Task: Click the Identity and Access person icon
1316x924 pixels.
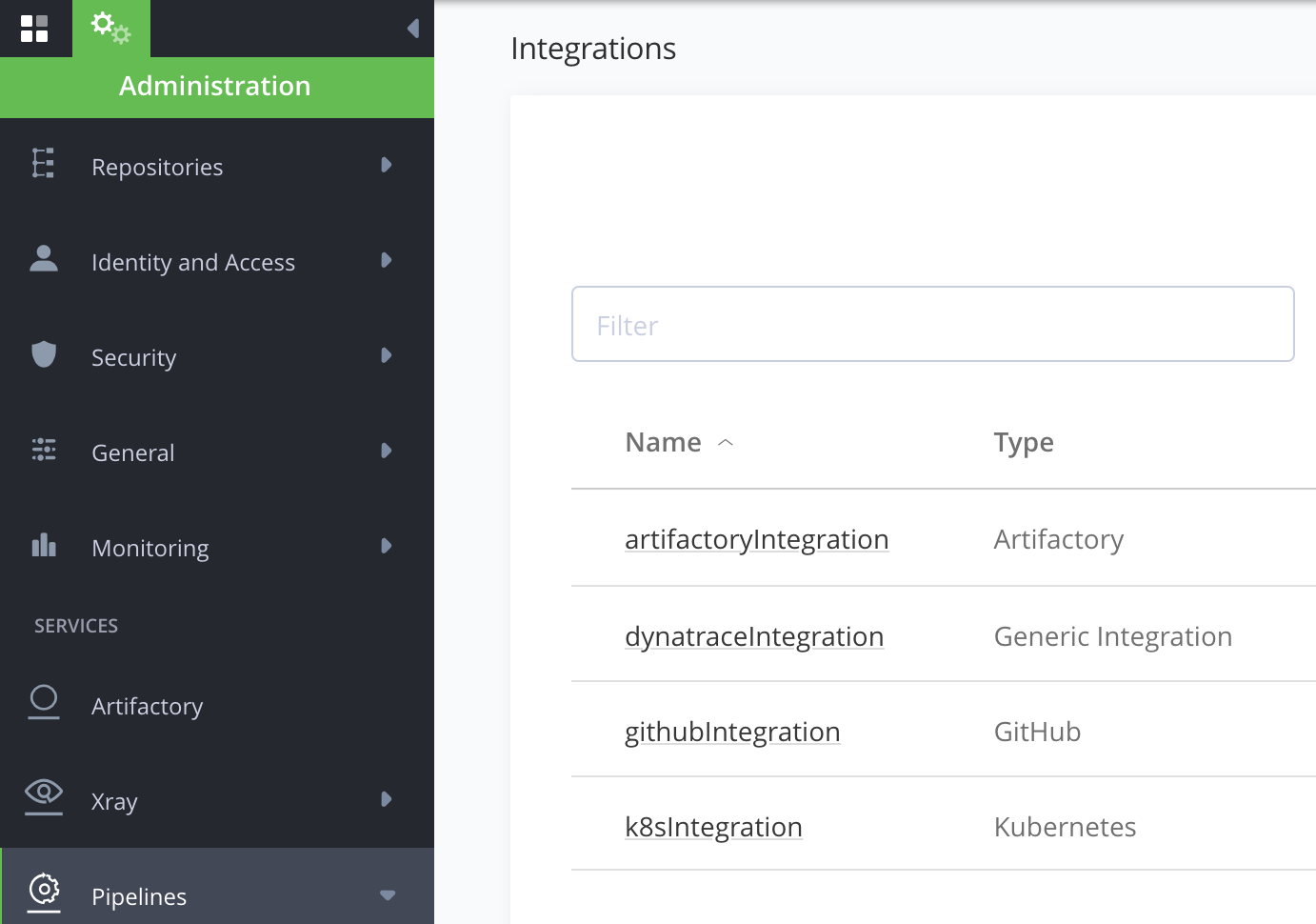Action: (x=44, y=259)
